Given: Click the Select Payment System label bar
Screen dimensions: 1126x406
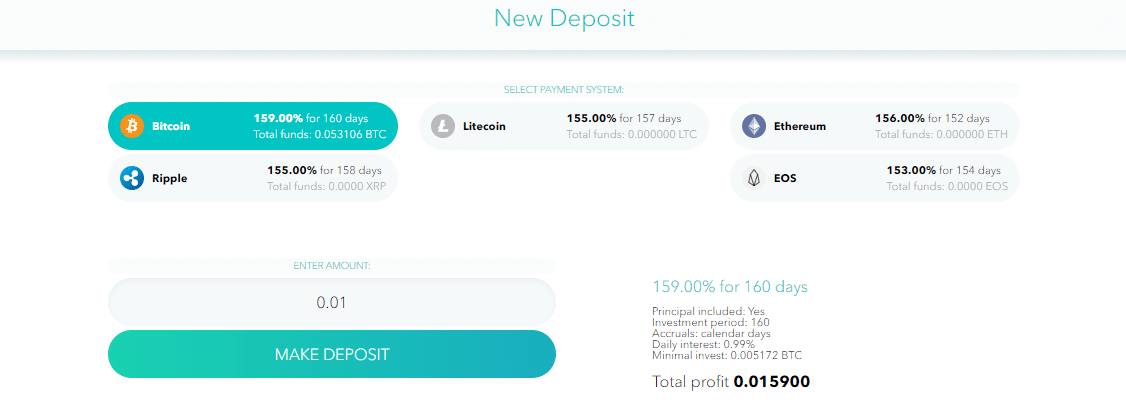Looking at the screenshot, I should click(564, 90).
